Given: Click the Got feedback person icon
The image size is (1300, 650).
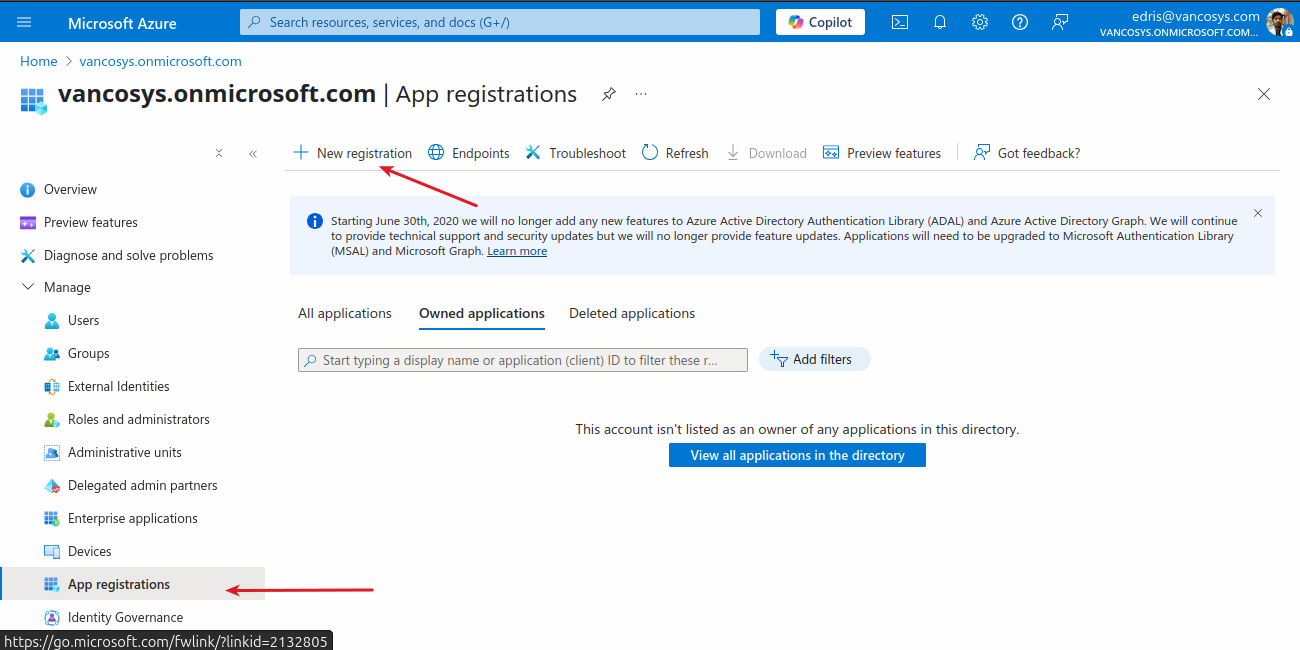Looking at the screenshot, I should coord(982,152).
